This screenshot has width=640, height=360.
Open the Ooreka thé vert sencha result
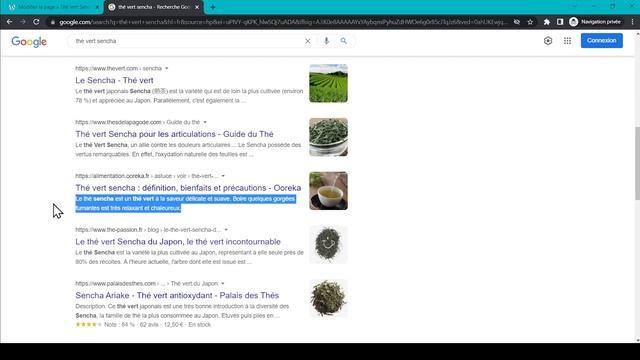point(188,188)
